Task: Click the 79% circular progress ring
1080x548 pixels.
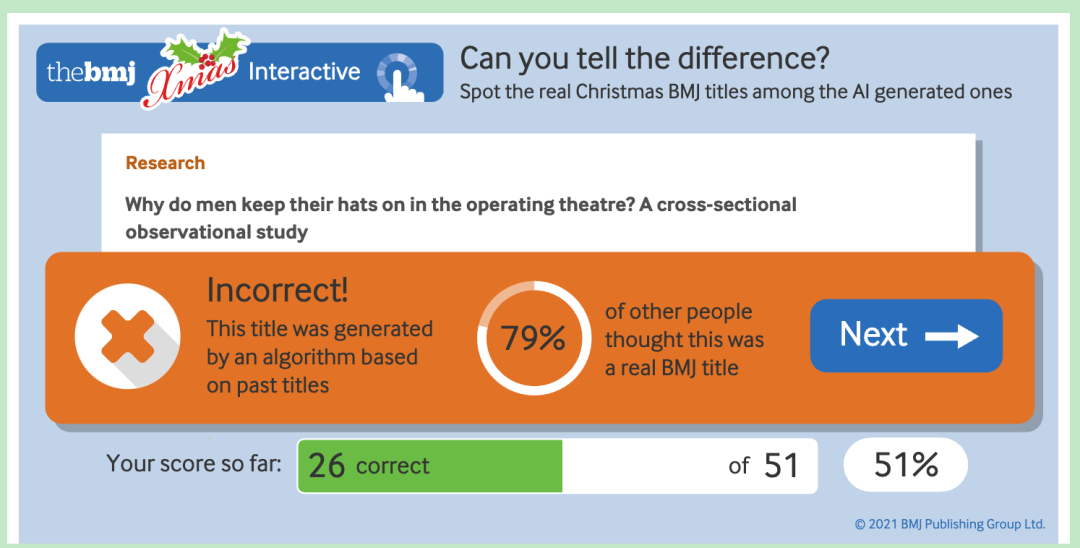Action: pyautogui.click(x=534, y=337)
